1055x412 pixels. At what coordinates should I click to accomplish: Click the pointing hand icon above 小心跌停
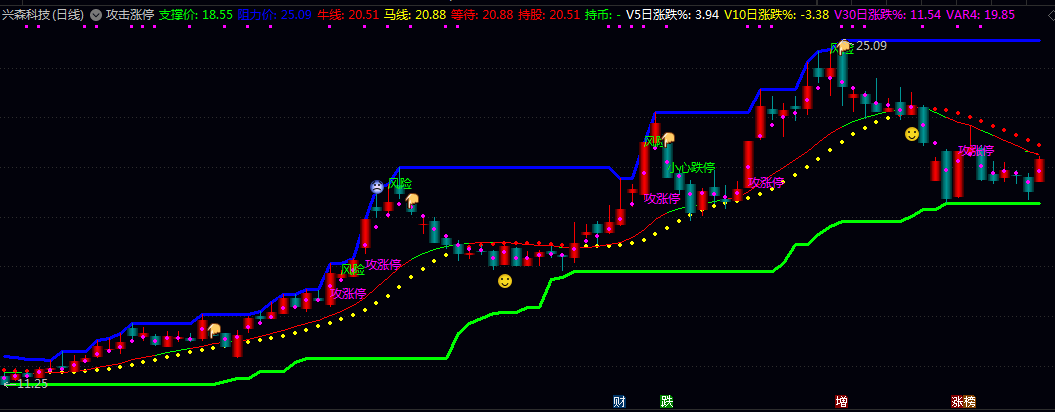(x=668, y=139)
